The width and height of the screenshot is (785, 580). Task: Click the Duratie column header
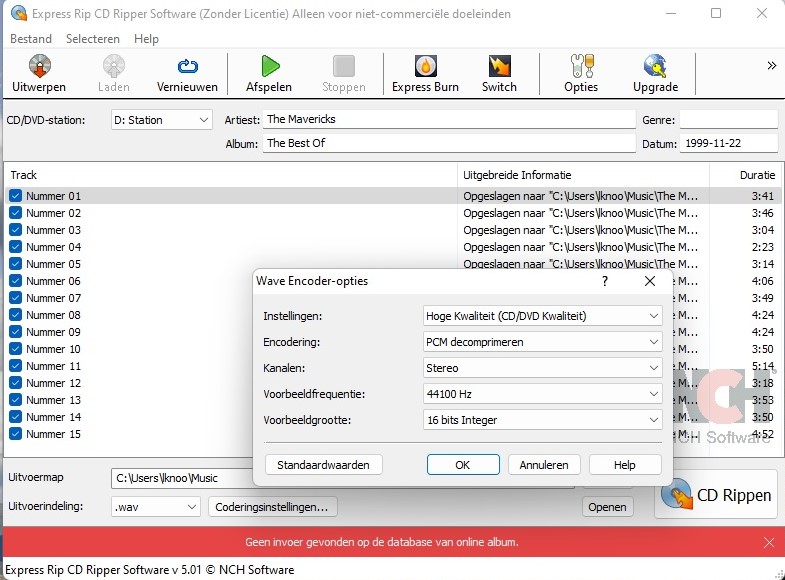[745, 175]
